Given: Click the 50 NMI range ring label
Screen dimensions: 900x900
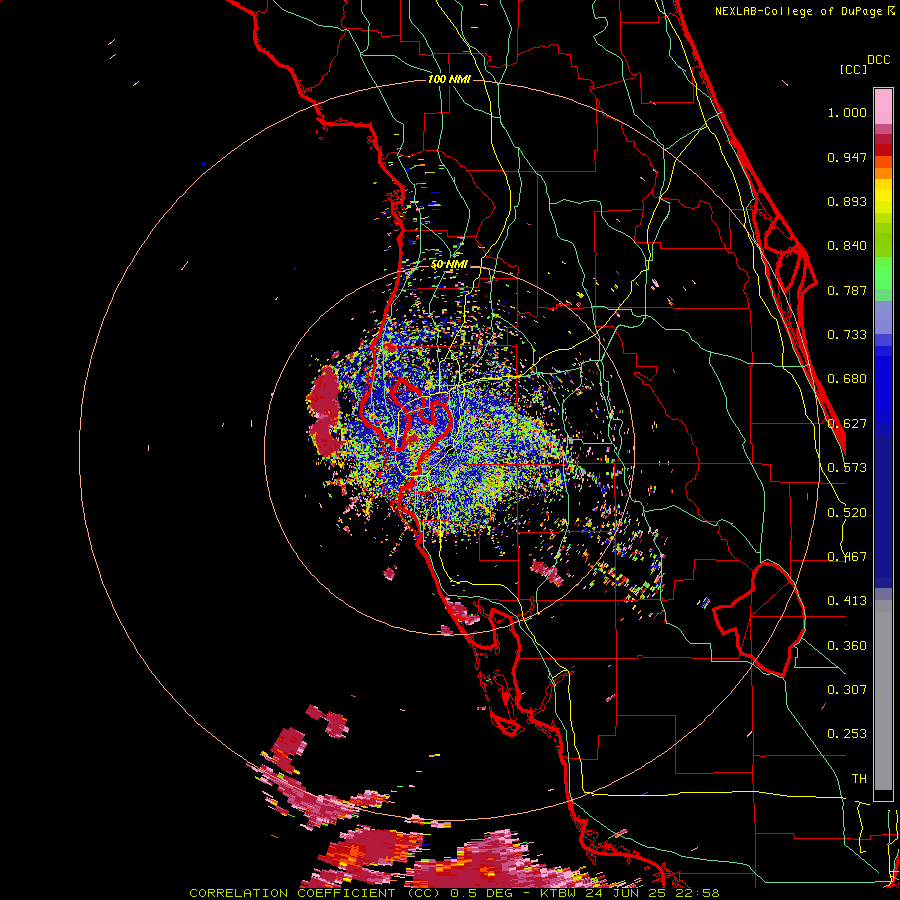Looking at the screenshot, I should coord(449,265).
